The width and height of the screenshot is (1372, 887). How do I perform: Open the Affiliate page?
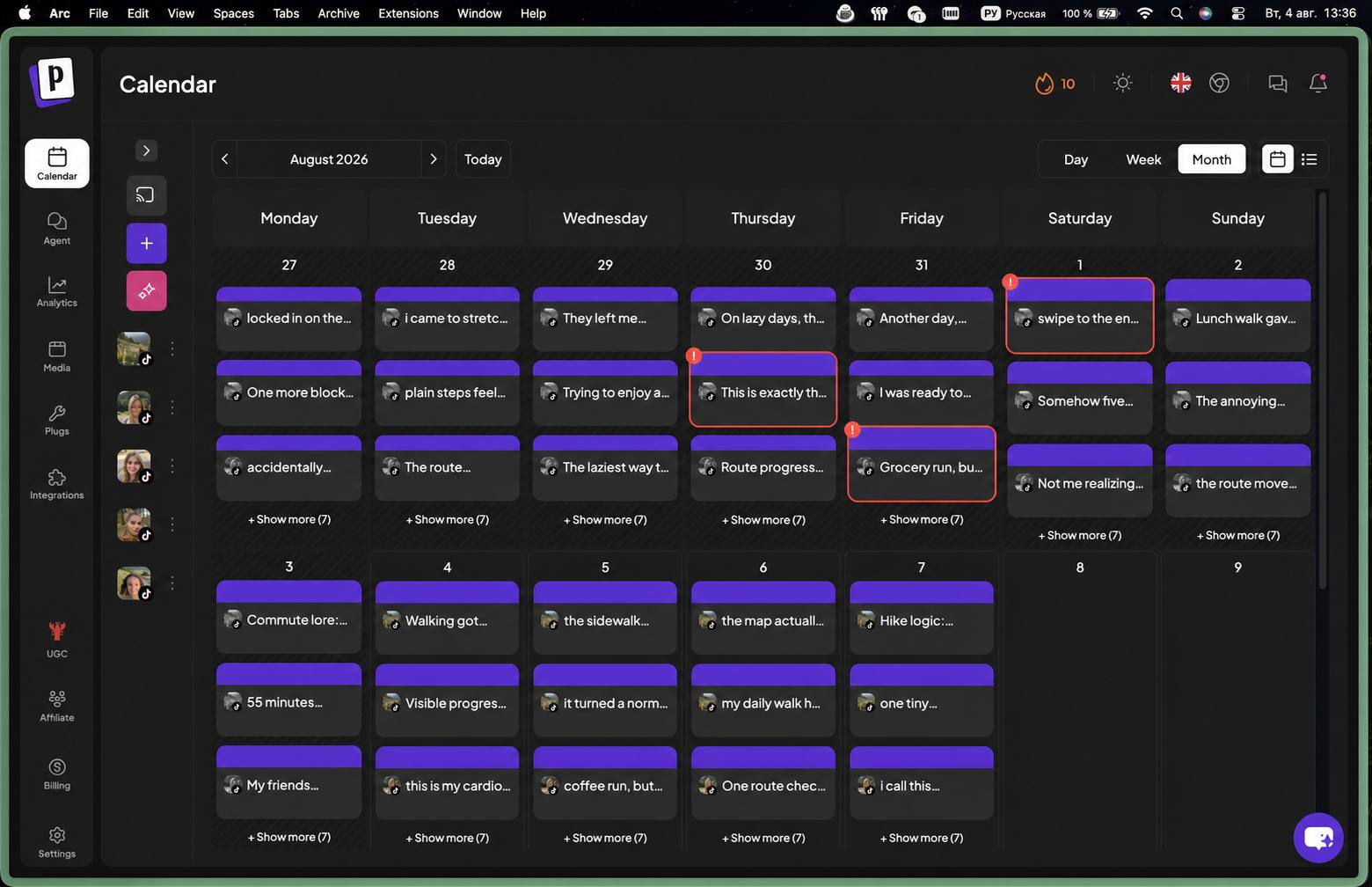click(x=56, y=706)
